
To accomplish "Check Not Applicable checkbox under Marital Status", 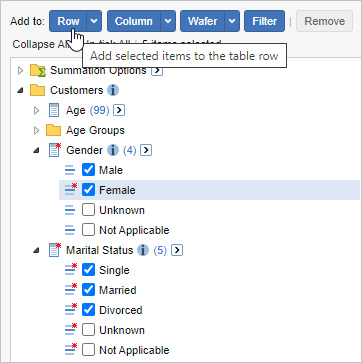I will pyautogui.click(x=89, y=350).
